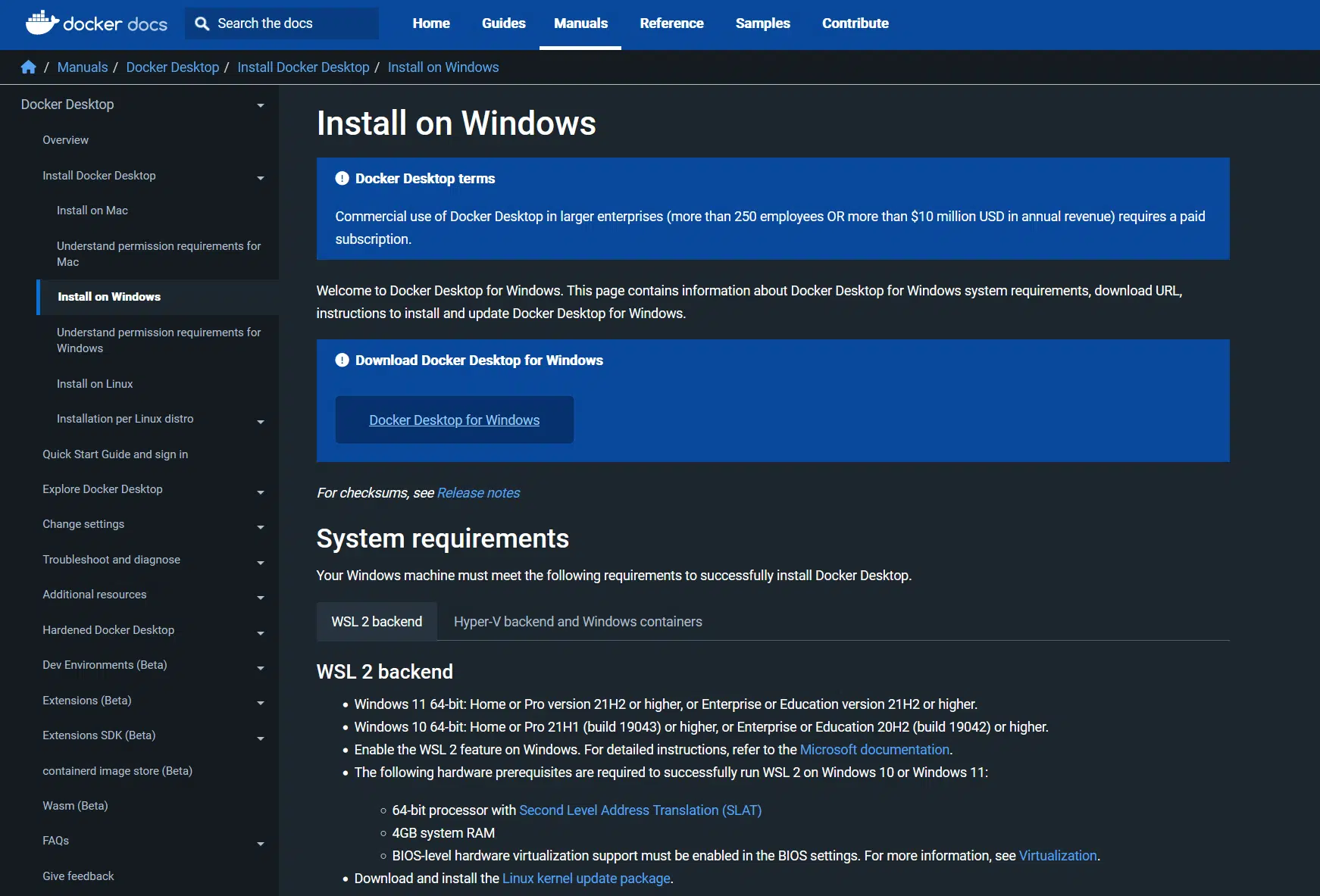Switch to Hyper-V backend and Windows containers tab

tap(578, 622)
